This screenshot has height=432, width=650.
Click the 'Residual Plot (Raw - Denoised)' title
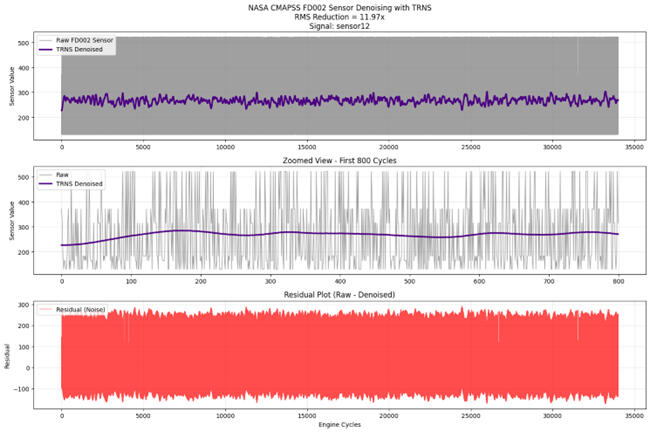[x=340, y=294]
